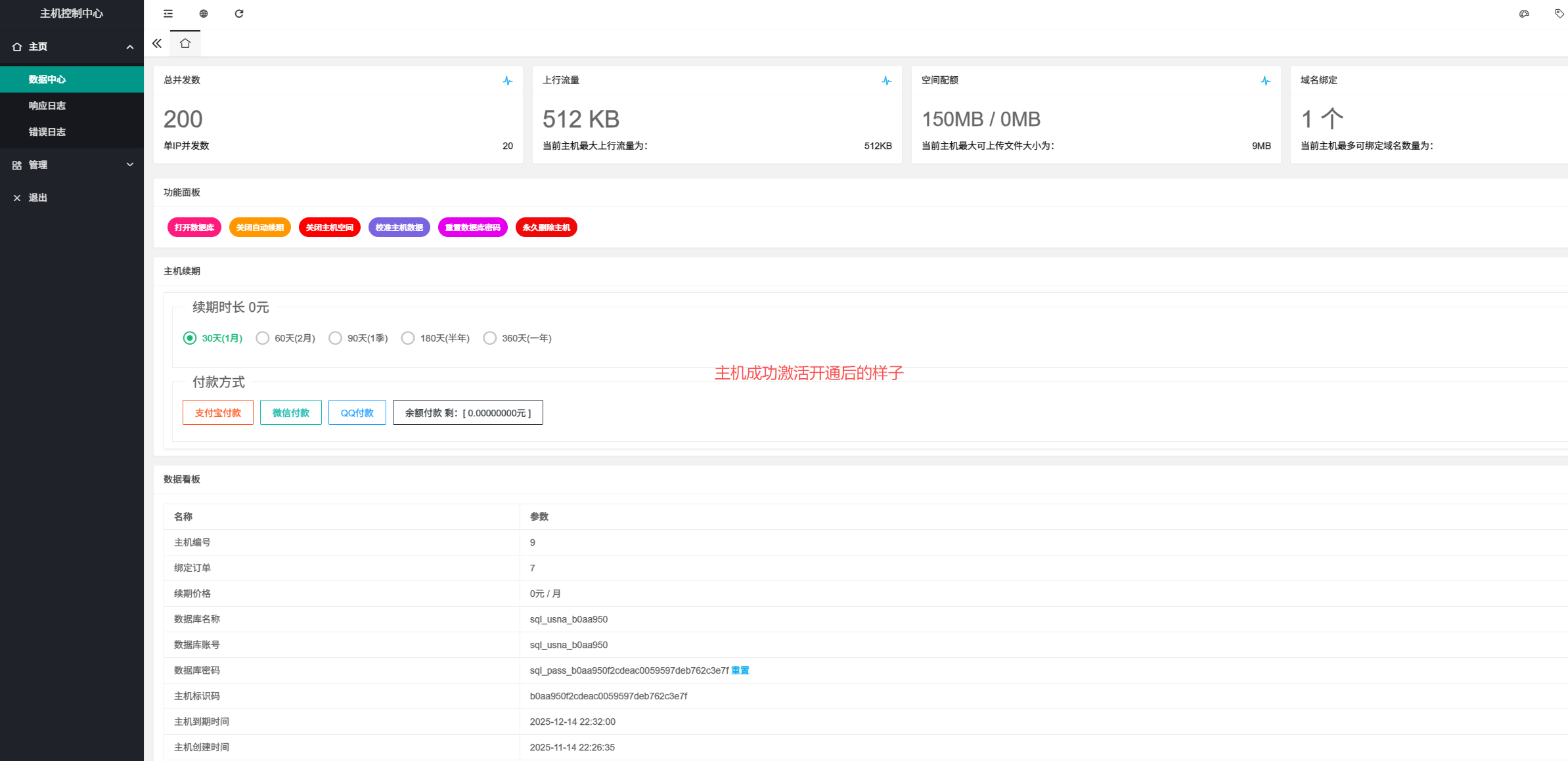Open the theme palette icon at top right
This screenshot has width=1568, height=761.
coord(1523,13)
